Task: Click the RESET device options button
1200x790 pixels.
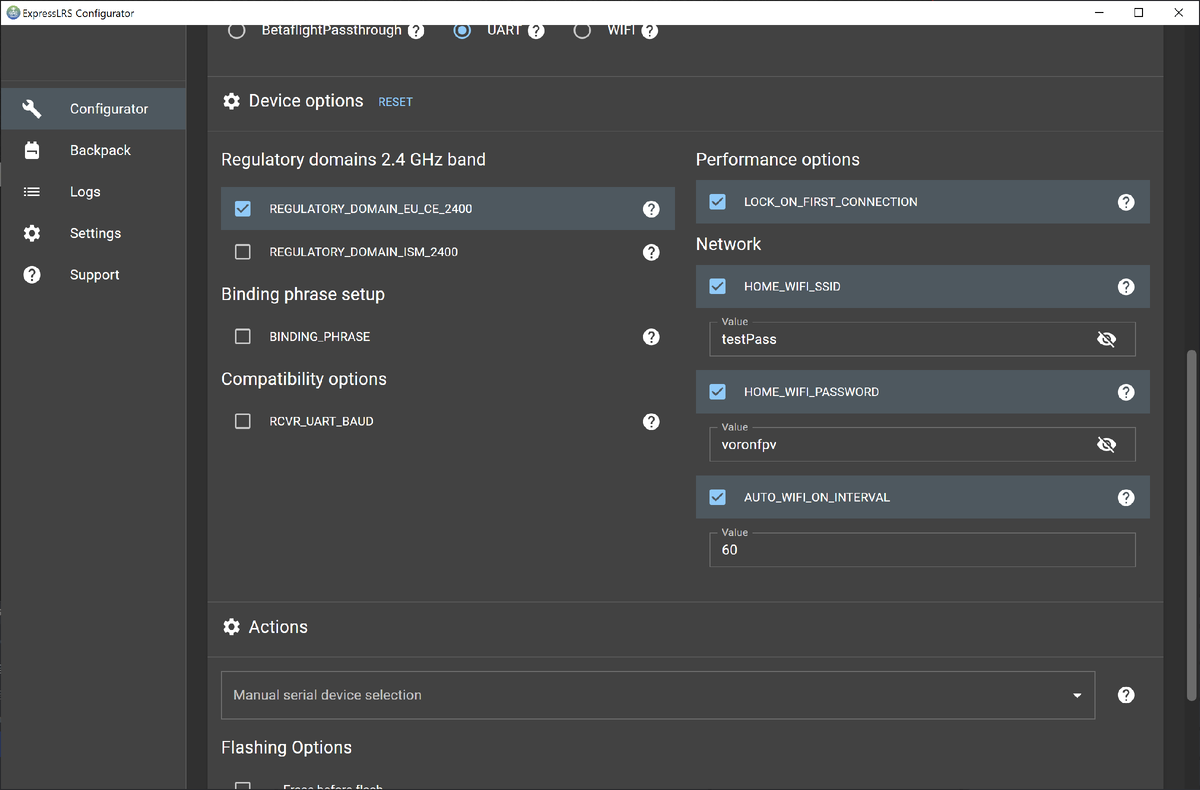Action: pyautogui.click(x=395, y=102)
